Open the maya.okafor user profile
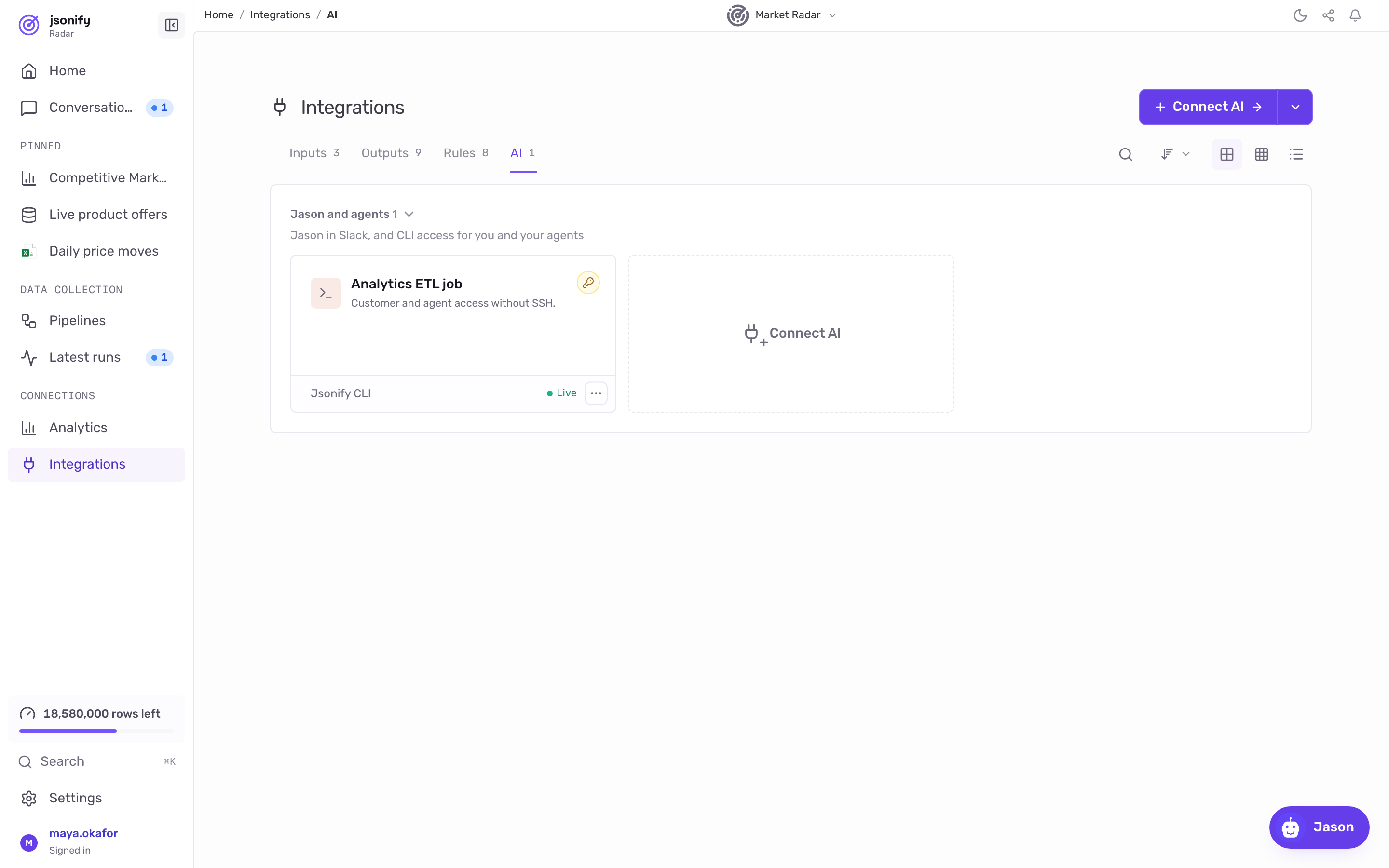 96,841
